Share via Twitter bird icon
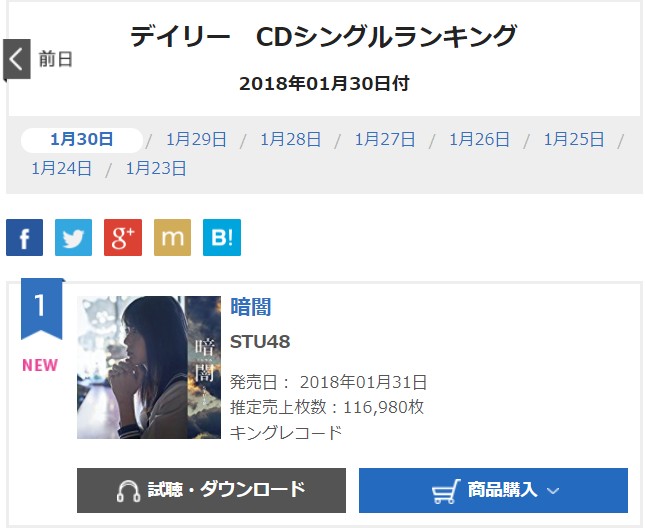This screenshot has width=645, height=528. [74, 238]
